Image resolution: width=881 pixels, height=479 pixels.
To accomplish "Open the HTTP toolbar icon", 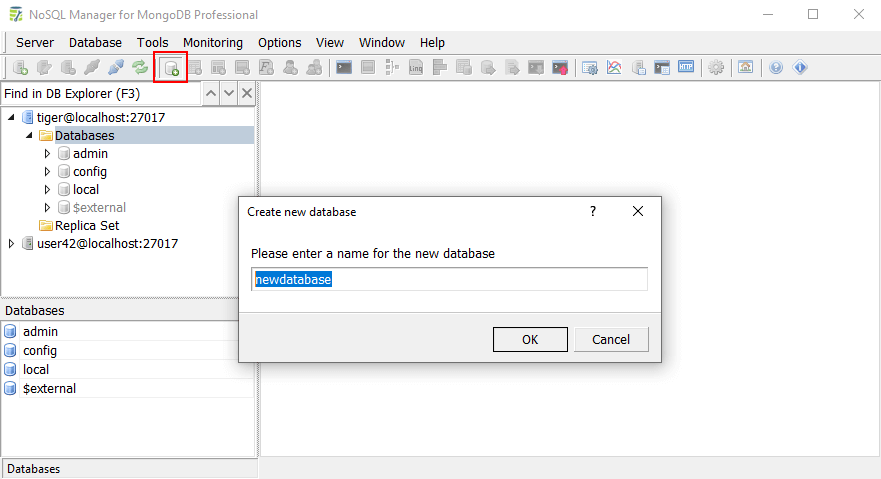I will [x=686, y=68].
